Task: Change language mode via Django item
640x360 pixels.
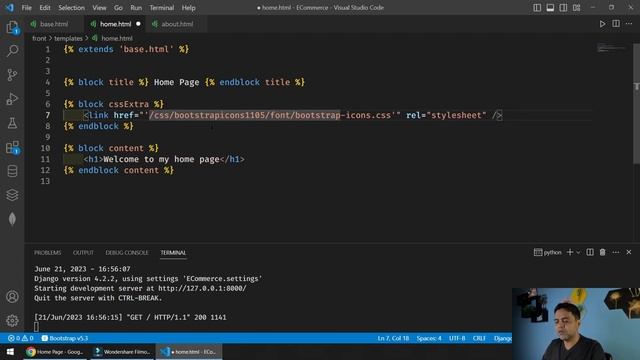Action: pos(502,338)
